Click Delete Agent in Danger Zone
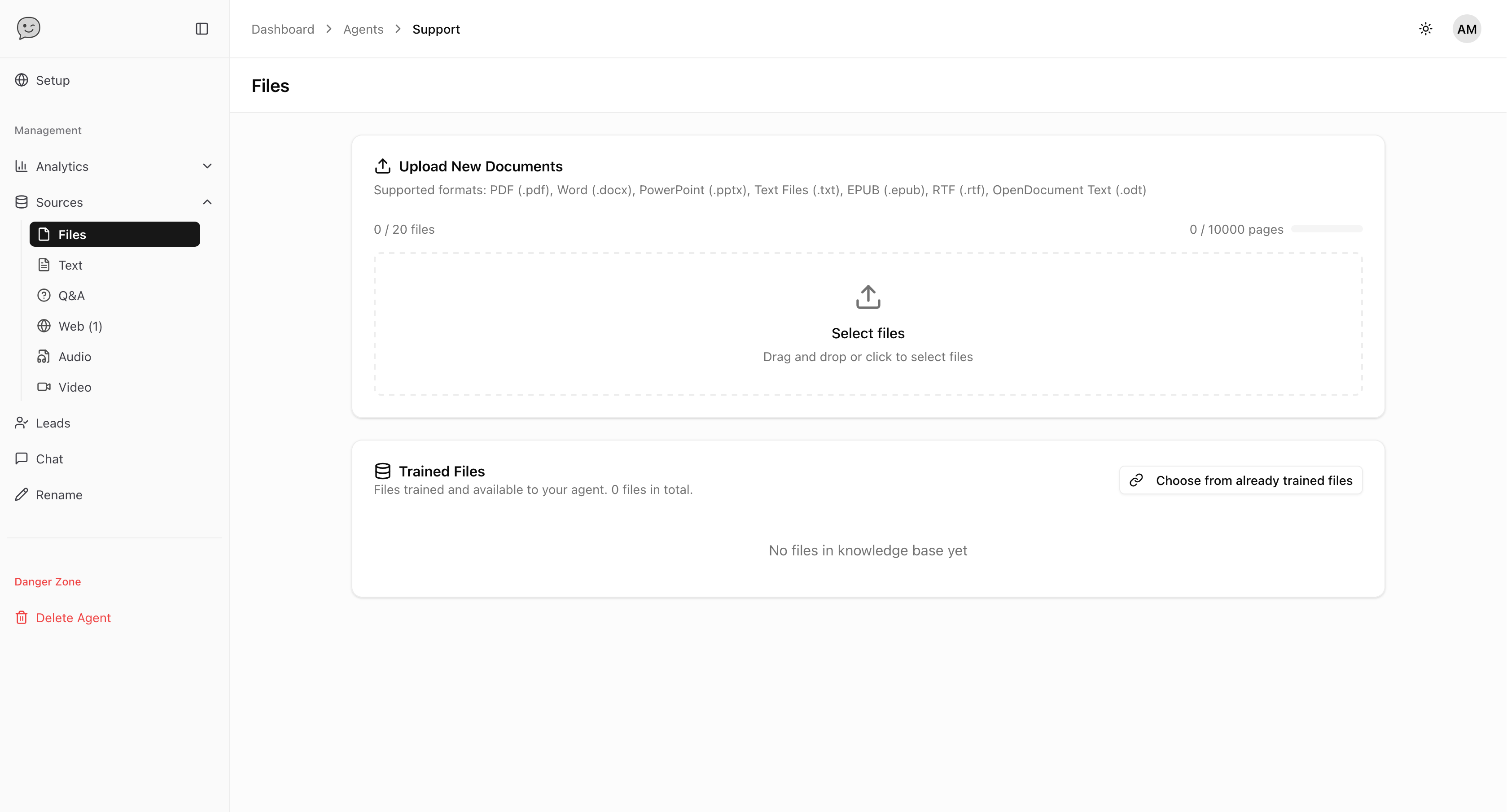1507x812 pixels. tap(73, 618)
